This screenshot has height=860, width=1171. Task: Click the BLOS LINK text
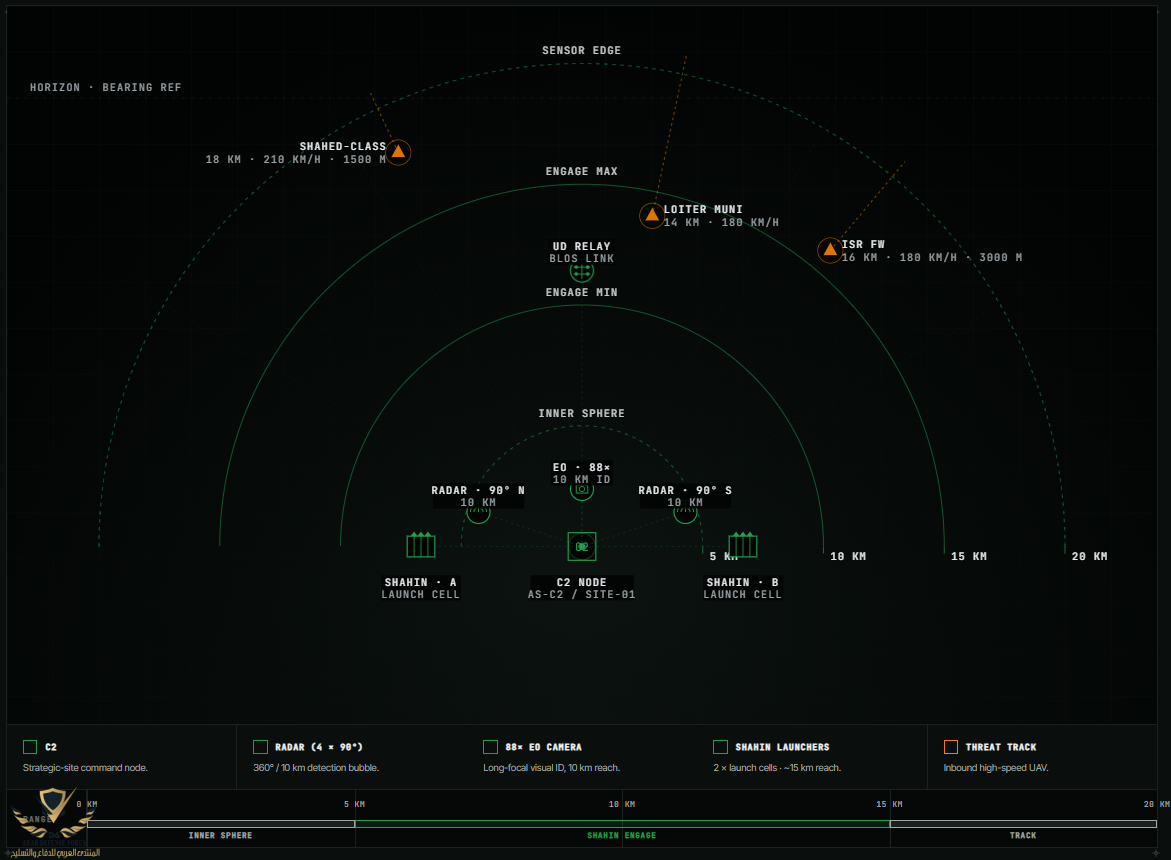pos(582,258)
